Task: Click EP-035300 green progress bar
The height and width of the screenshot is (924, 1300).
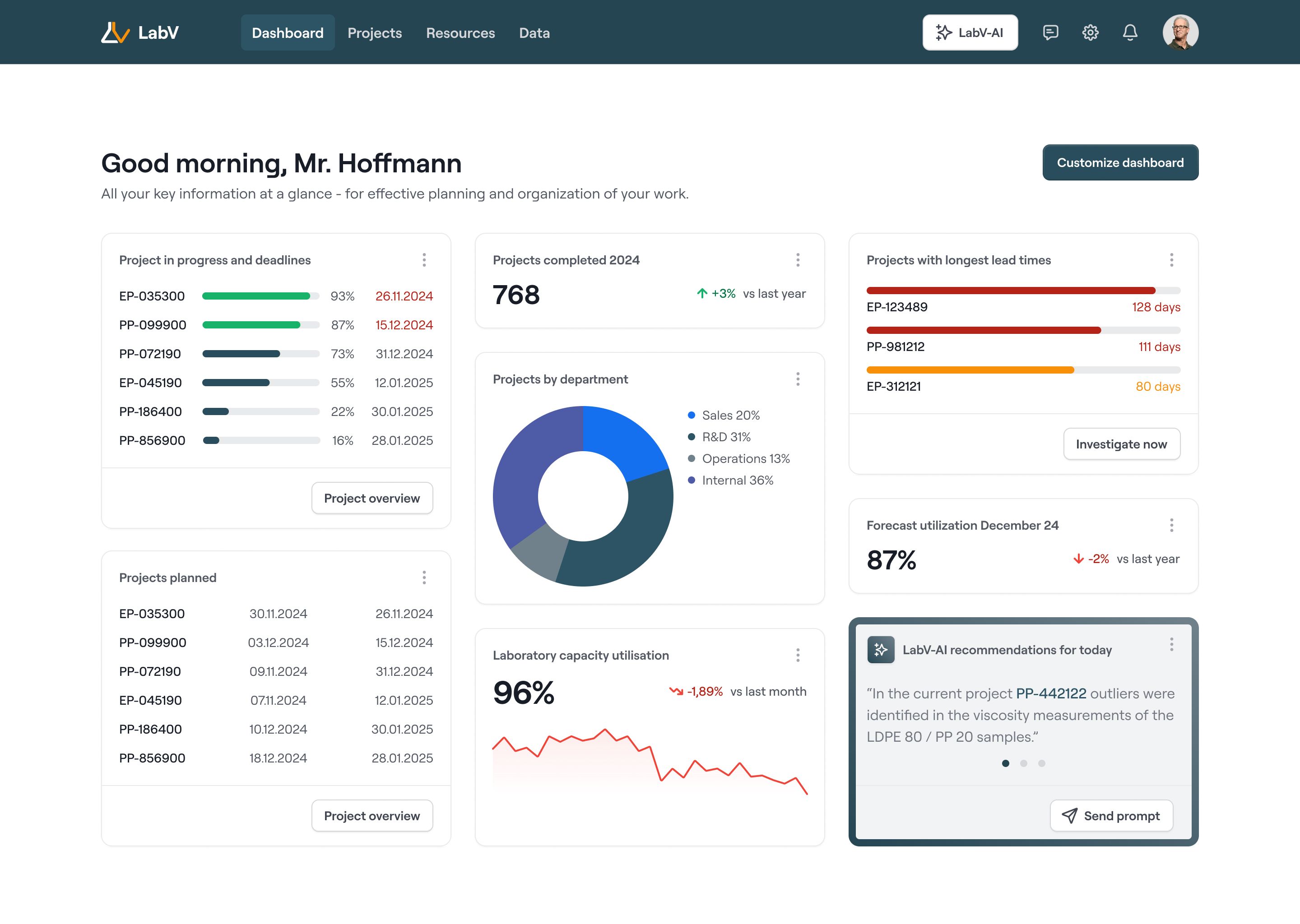Action: 256,296
